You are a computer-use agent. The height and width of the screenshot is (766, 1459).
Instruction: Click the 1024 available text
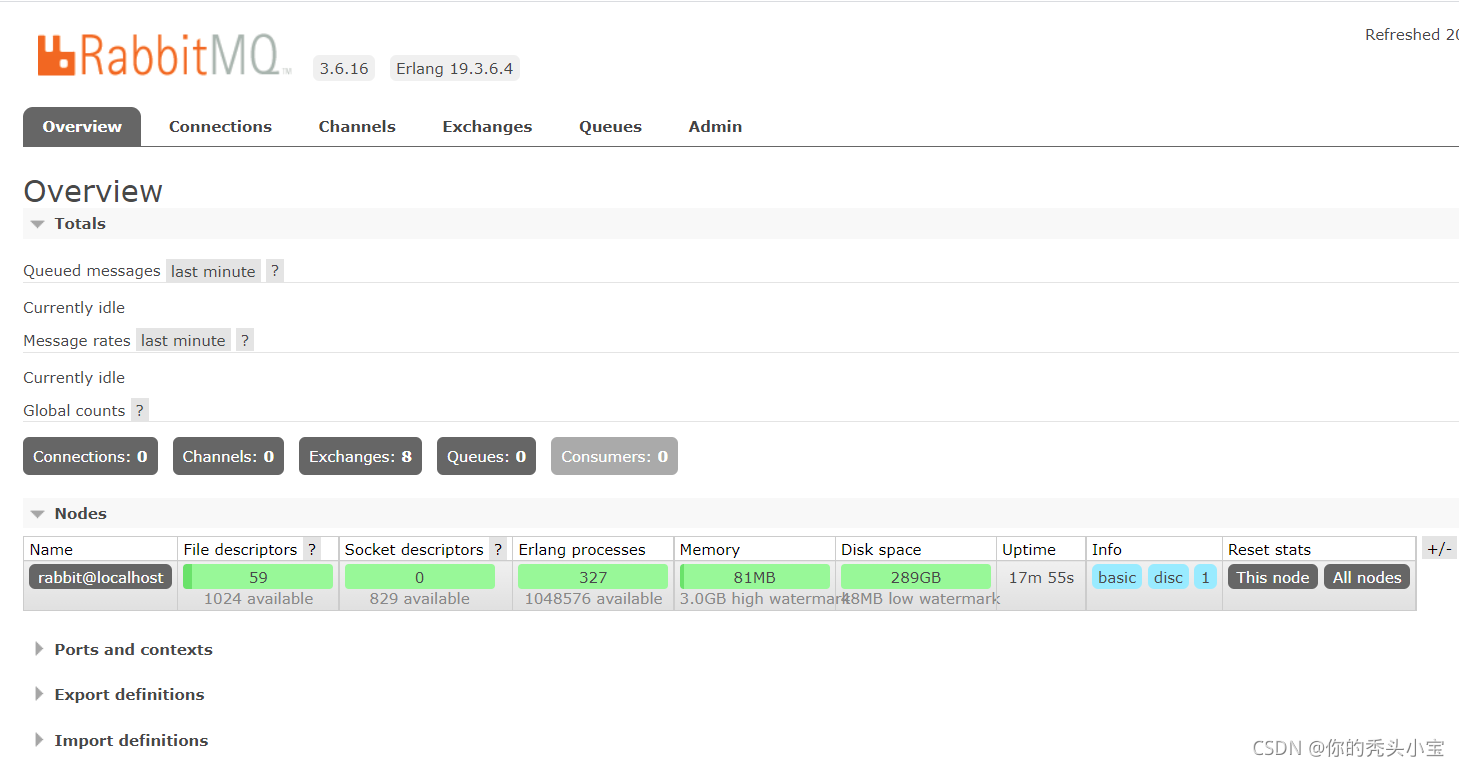258,599
